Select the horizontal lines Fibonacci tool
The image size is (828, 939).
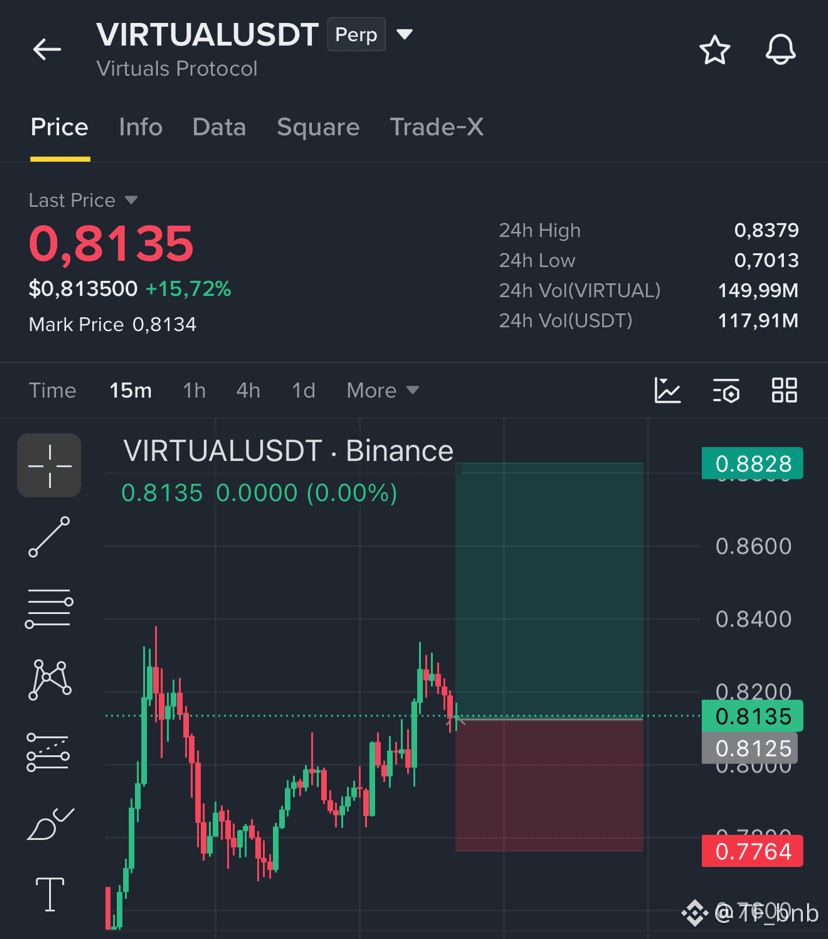coord(49,608)
